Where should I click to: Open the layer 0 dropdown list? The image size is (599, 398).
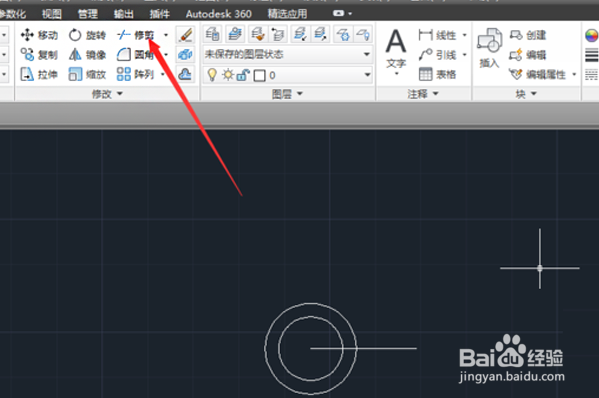[367, 75]
